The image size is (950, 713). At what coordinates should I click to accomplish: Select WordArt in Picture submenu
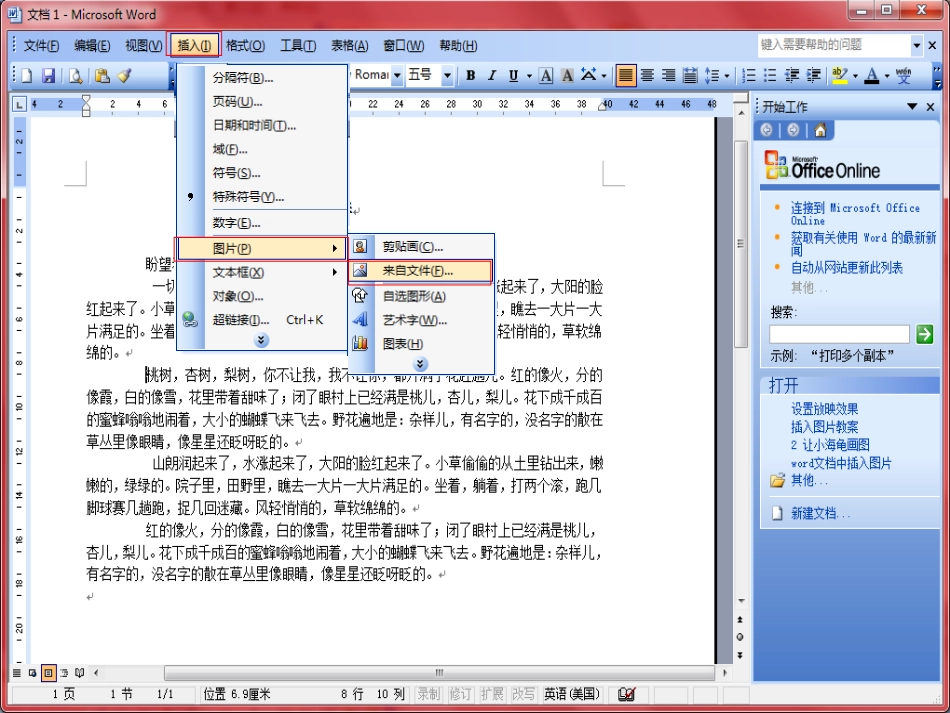(x=421, y=320)
